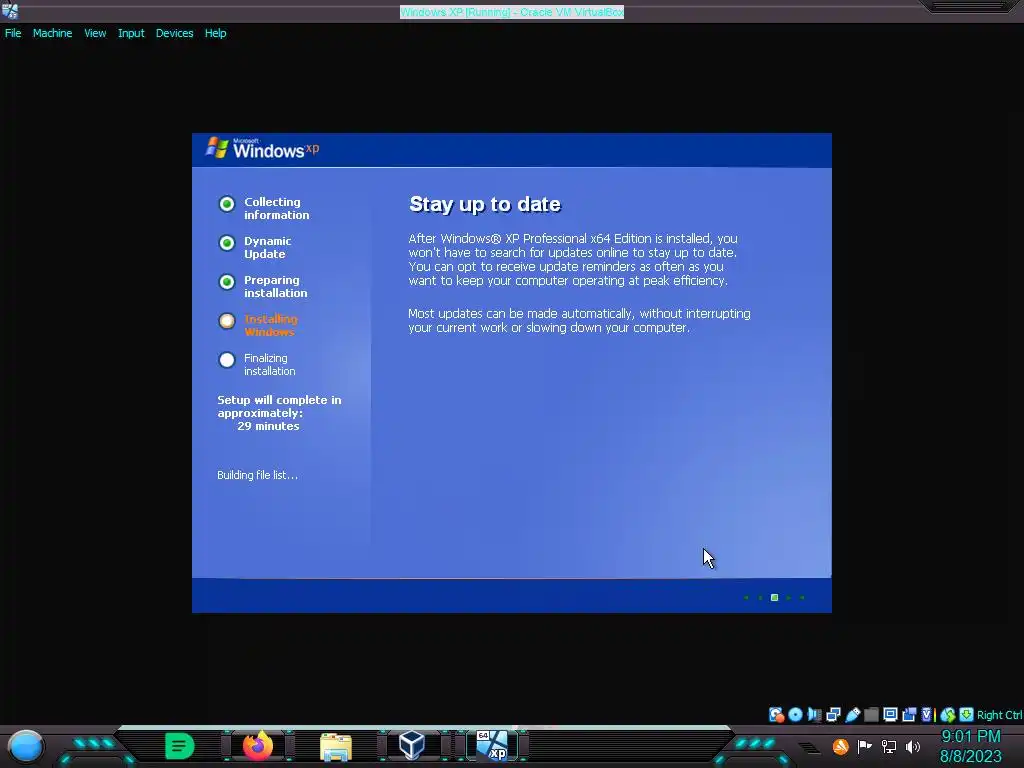Screen dimensions: 1024x768
Task: Click the highlighted setup progress square
Action: 775,598
